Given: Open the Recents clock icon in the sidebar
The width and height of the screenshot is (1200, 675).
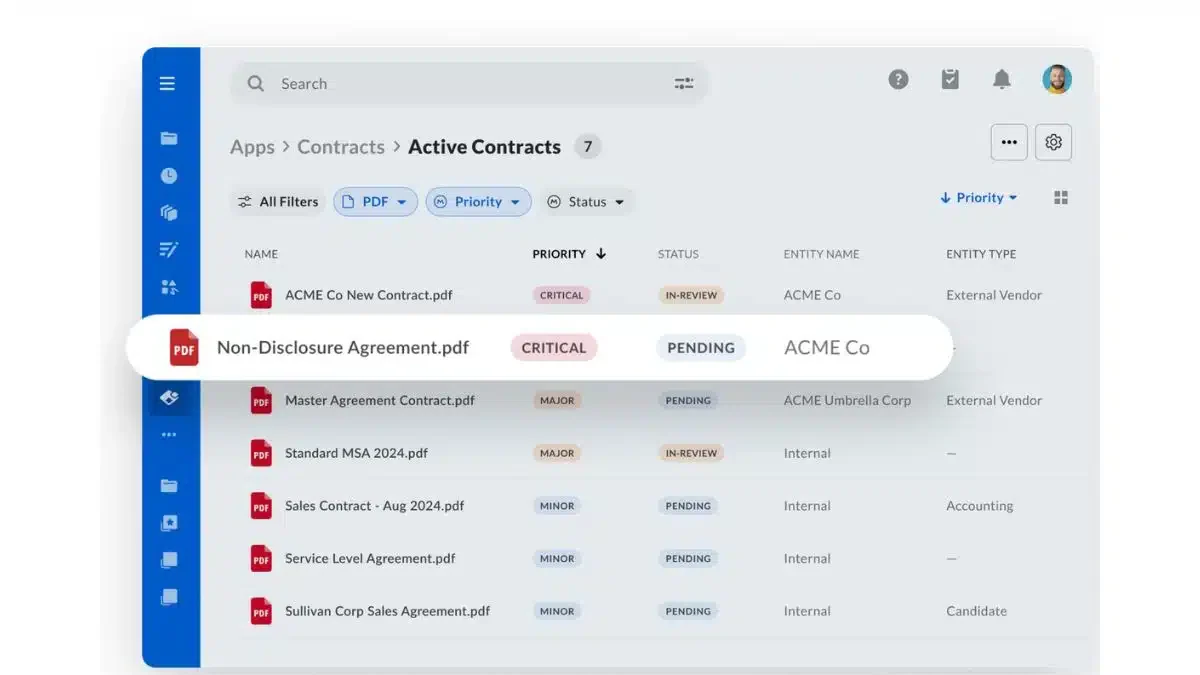Looking at the screenshot, I should point(169,175).
